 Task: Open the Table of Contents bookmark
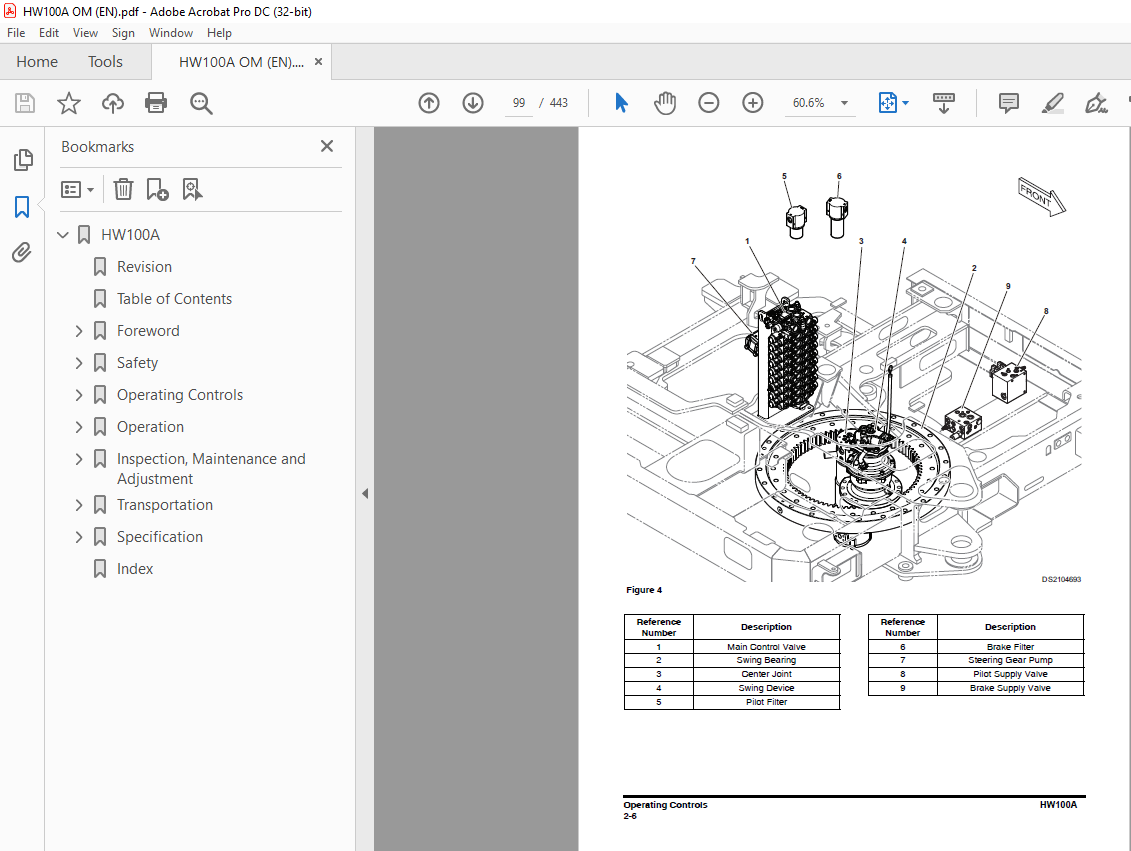point(174,299)
